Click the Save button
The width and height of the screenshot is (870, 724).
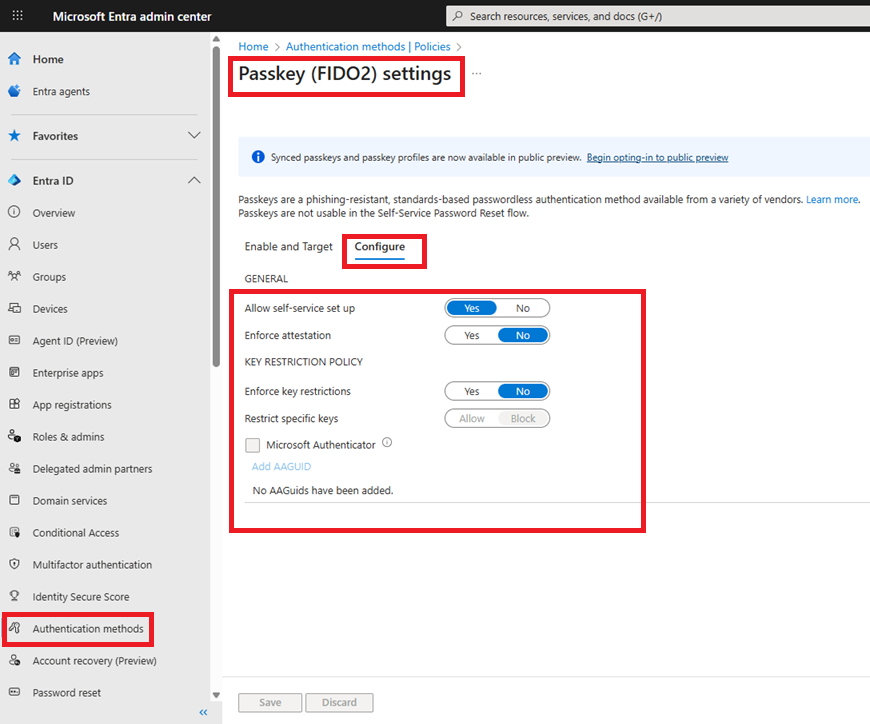point(269,702)
